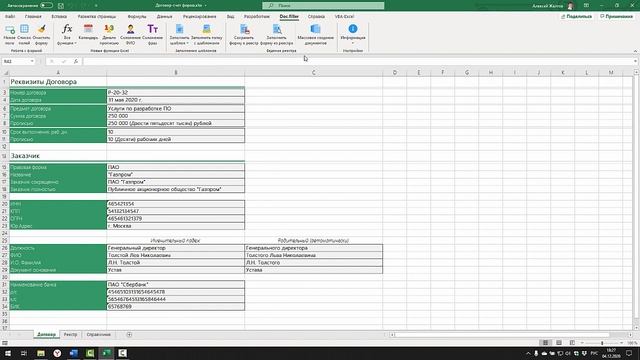Switch to Рецензирование ribbon tab

tap(200, 17)
